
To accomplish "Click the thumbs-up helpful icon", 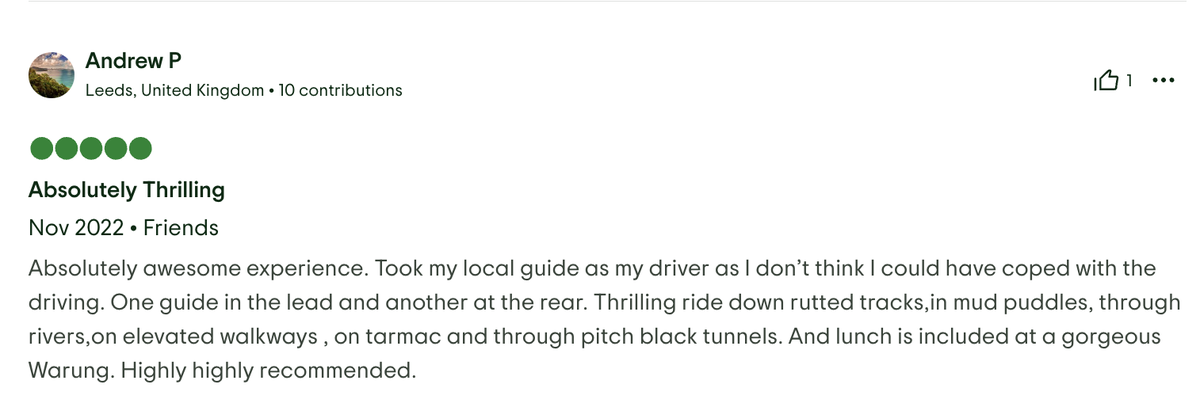I will [x=1108, y=81].
